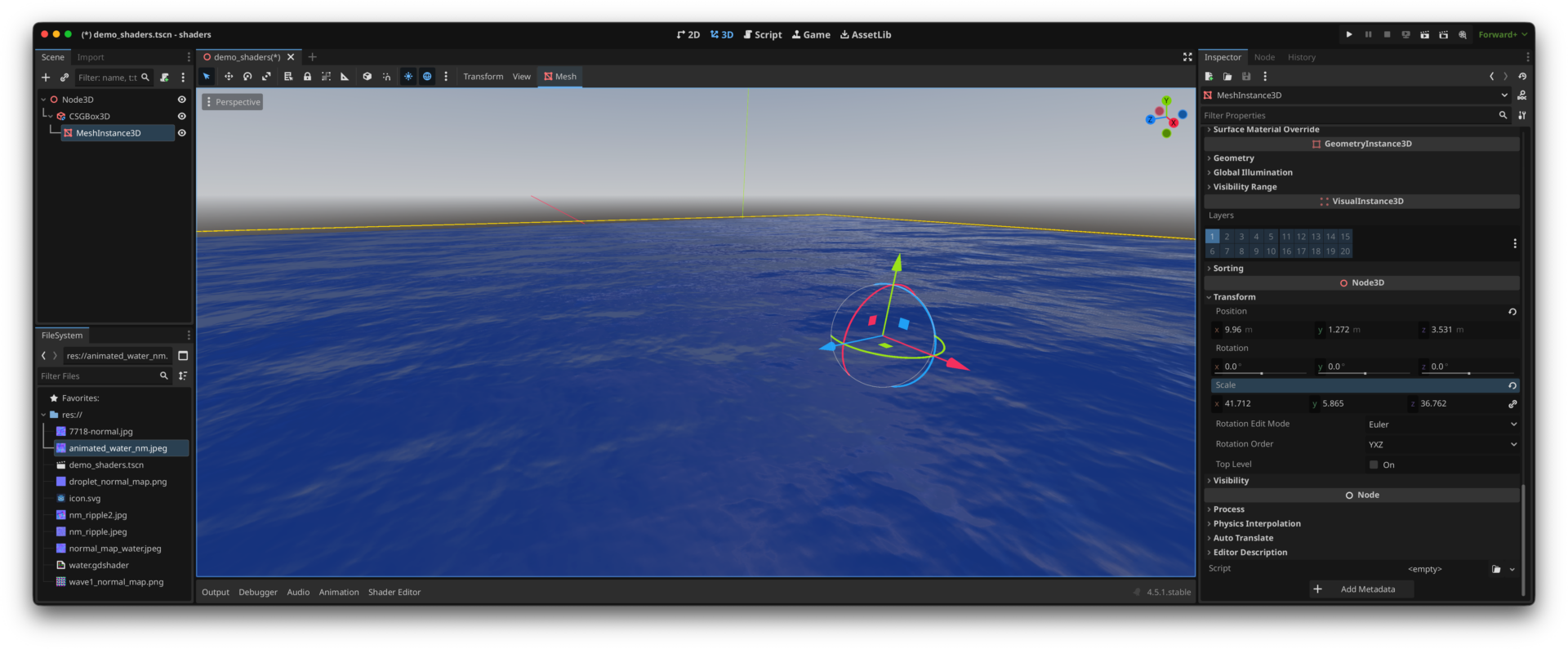Run the project with the play button

[x=1349, y=34]
